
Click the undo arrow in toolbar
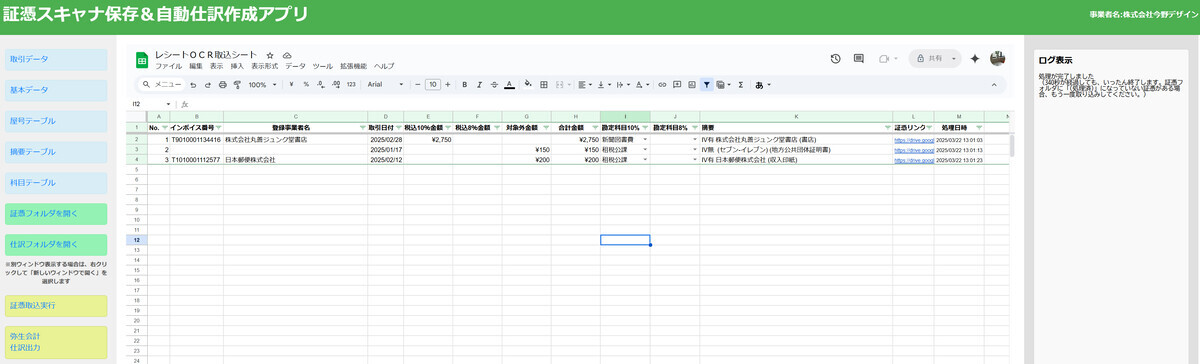point(193,85)
